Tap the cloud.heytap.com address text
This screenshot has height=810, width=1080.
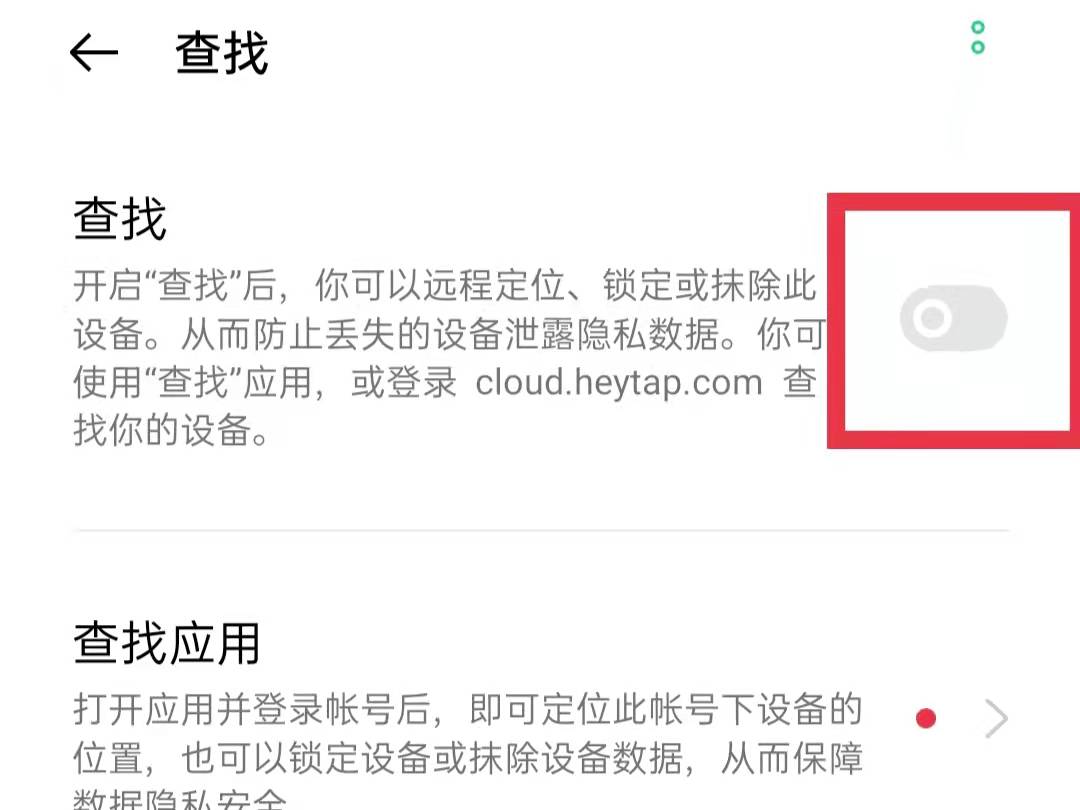tap(619, 382)
